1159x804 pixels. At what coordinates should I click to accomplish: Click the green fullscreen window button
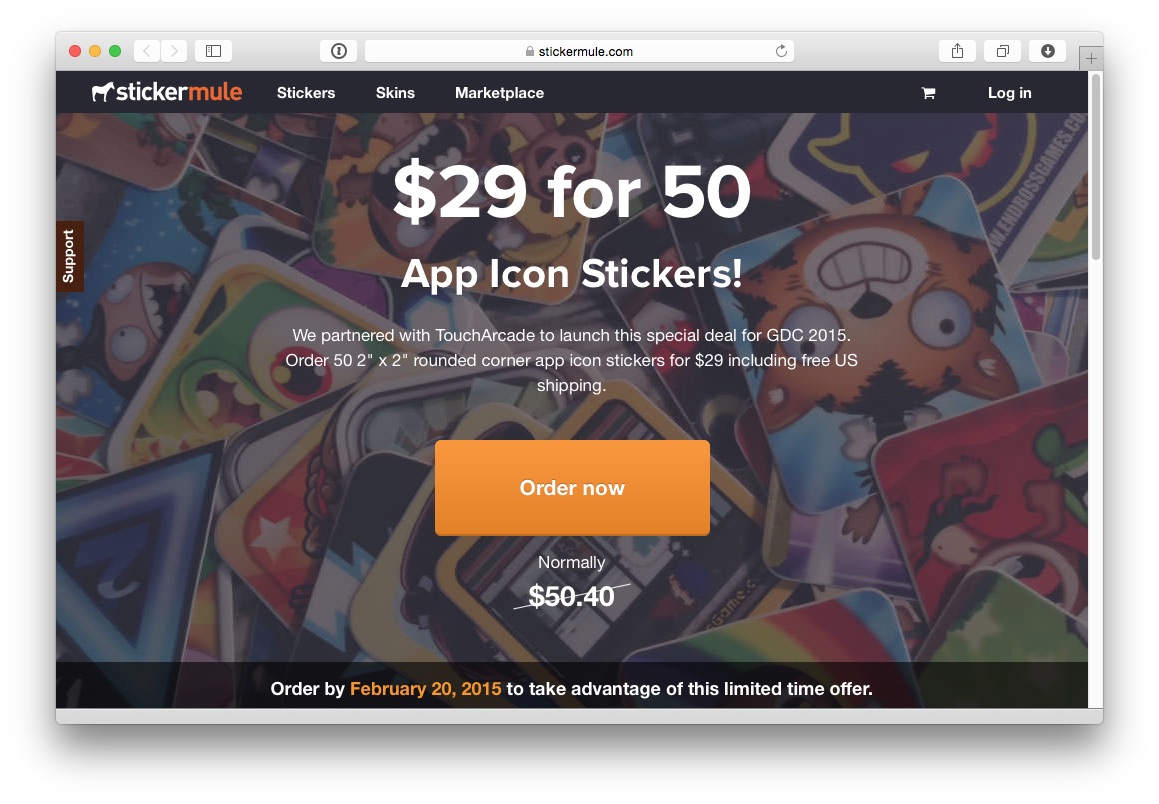coord(115,51)
